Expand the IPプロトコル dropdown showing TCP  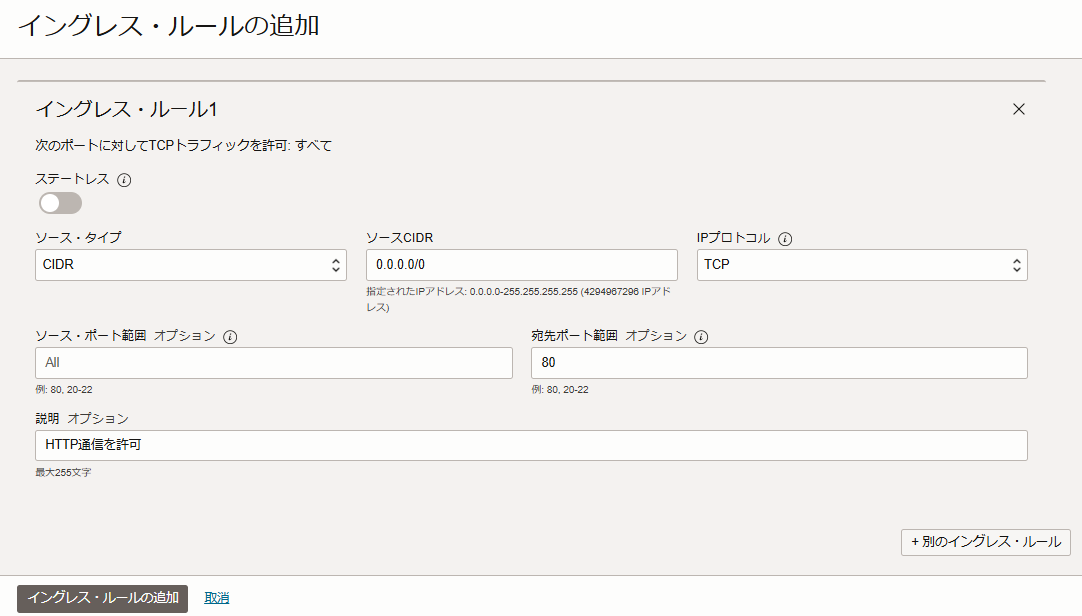click(861, 265)
